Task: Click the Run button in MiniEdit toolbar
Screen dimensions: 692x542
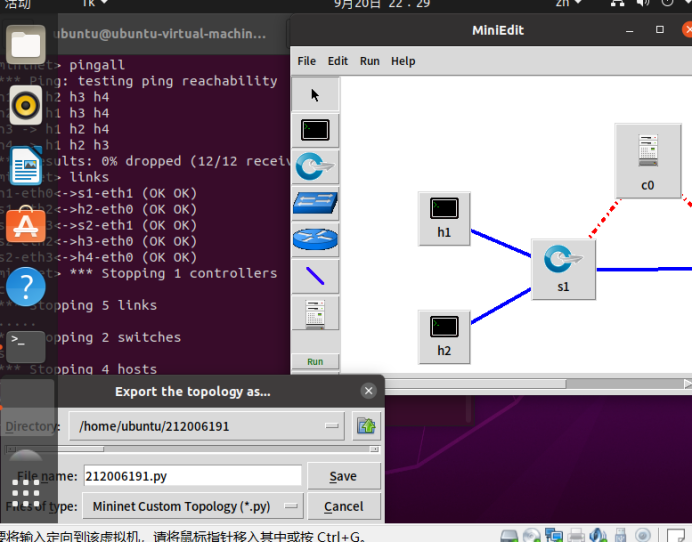Action: (315, 361)
